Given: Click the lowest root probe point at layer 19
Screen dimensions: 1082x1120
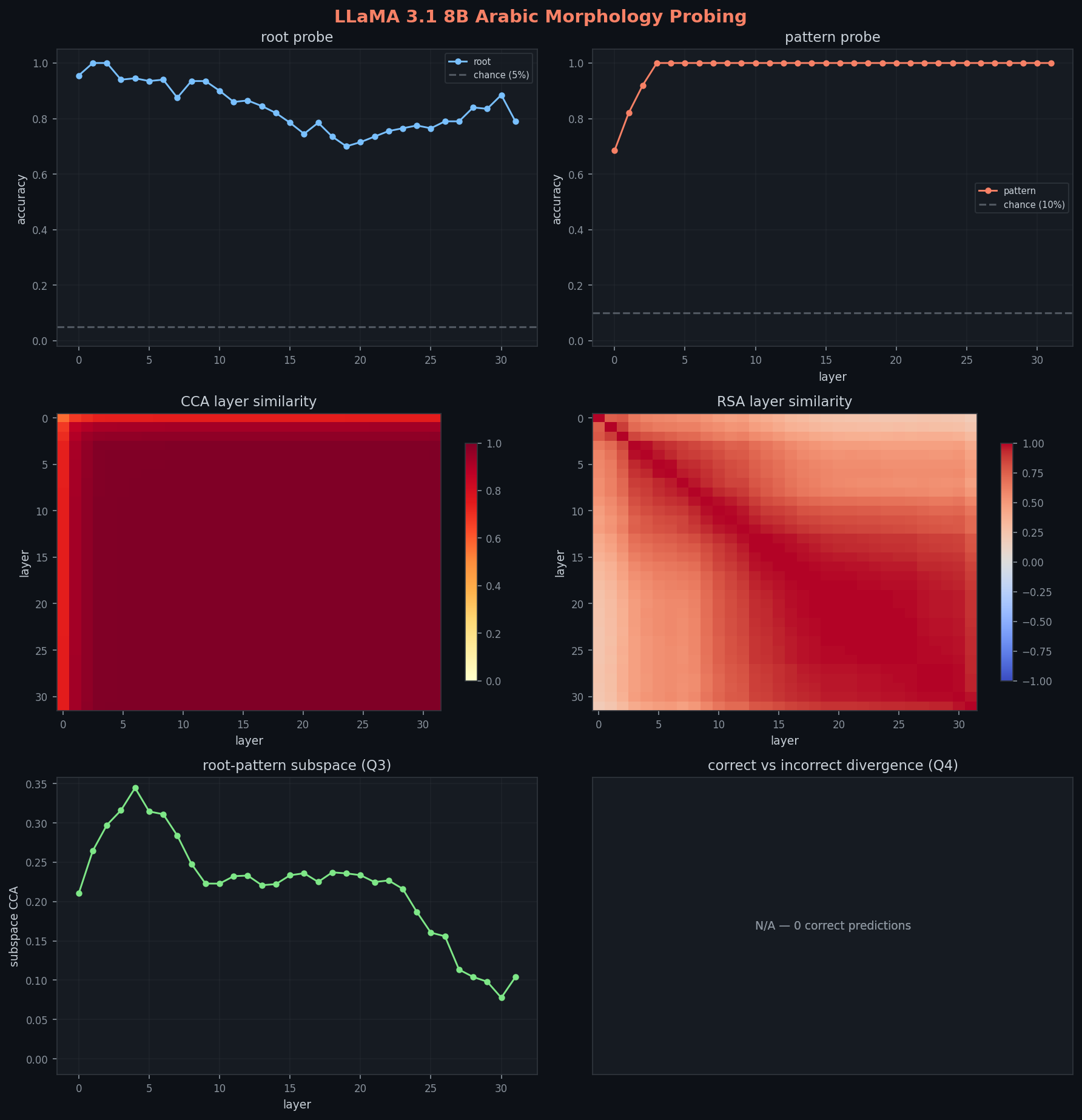Looking at the screenshot, I should click(346, 146).
